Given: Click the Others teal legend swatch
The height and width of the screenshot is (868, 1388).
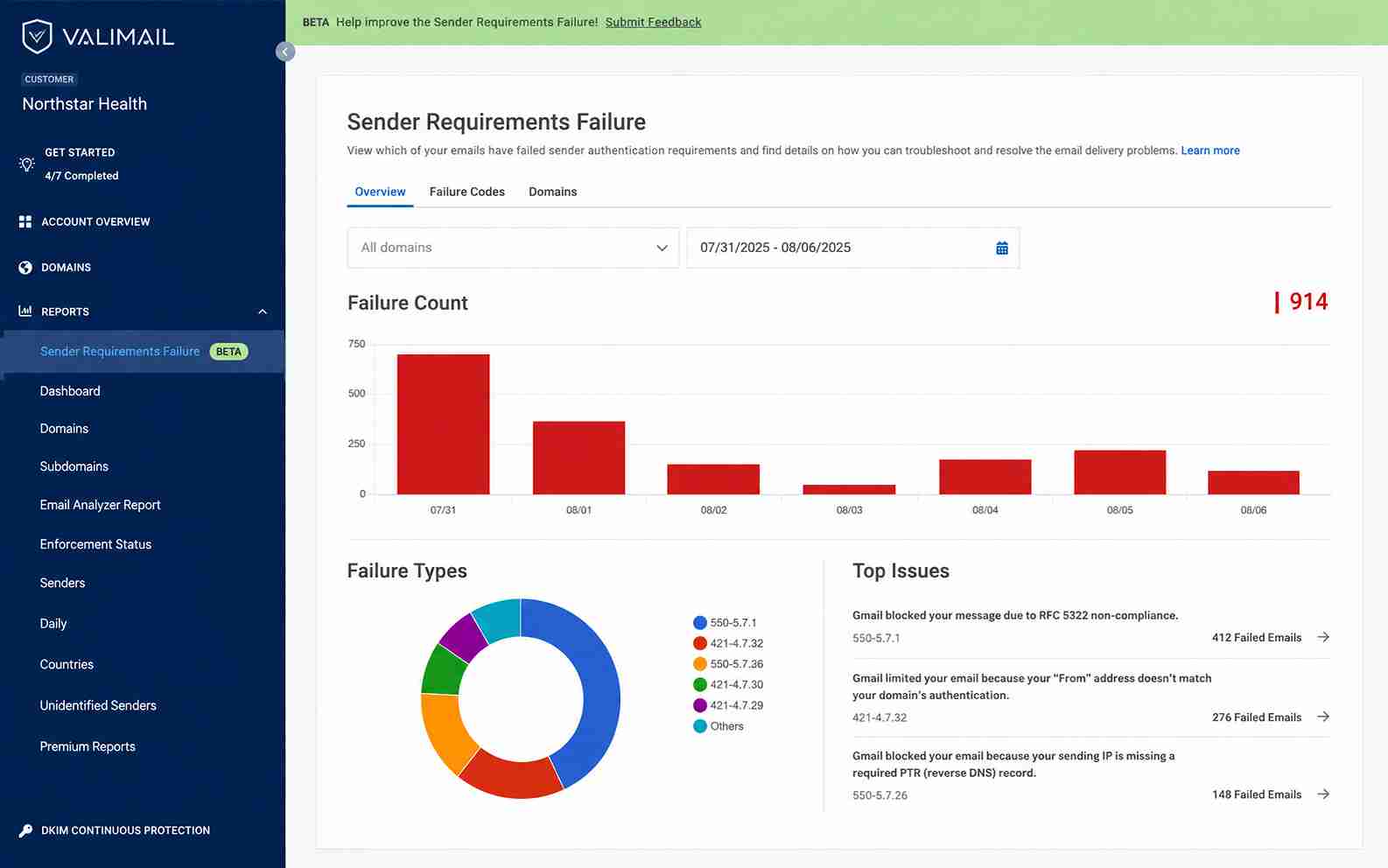Looking at the screenshot, I should 700,726.
